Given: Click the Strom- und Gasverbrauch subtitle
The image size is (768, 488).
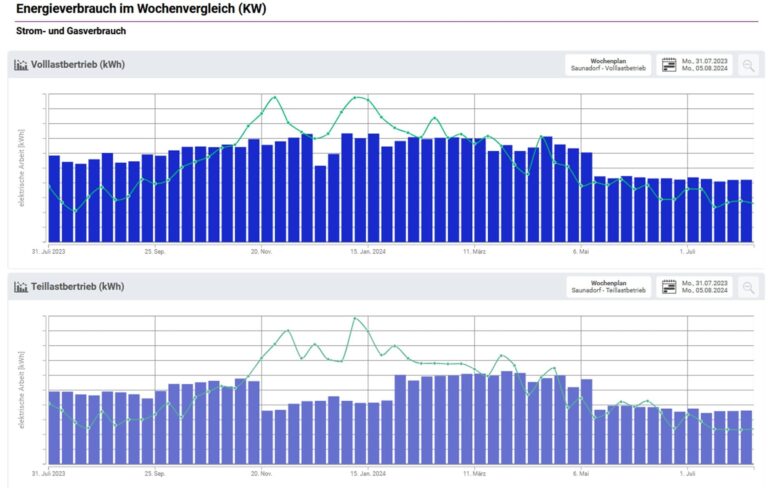Looking at the screenshot, I should tap(71, 31).
